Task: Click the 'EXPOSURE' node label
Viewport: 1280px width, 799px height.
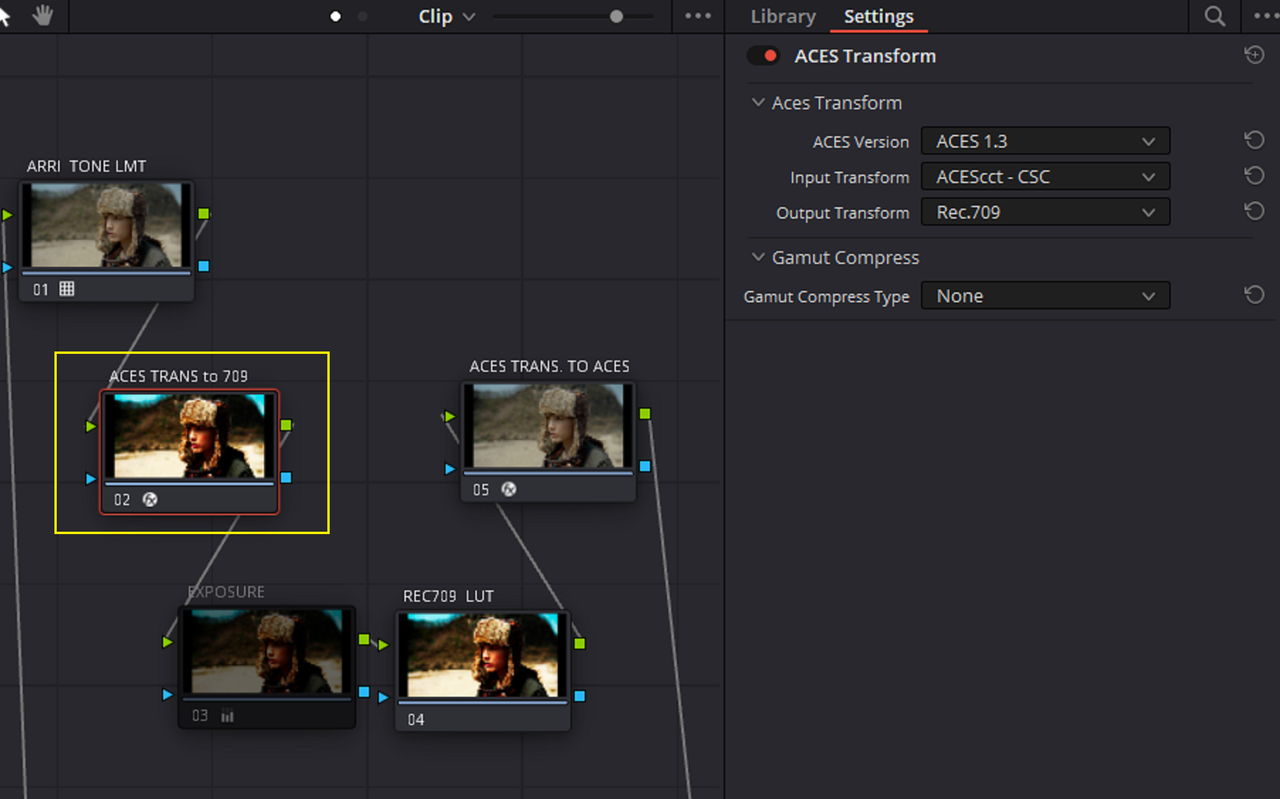Action: coord(226,592)
